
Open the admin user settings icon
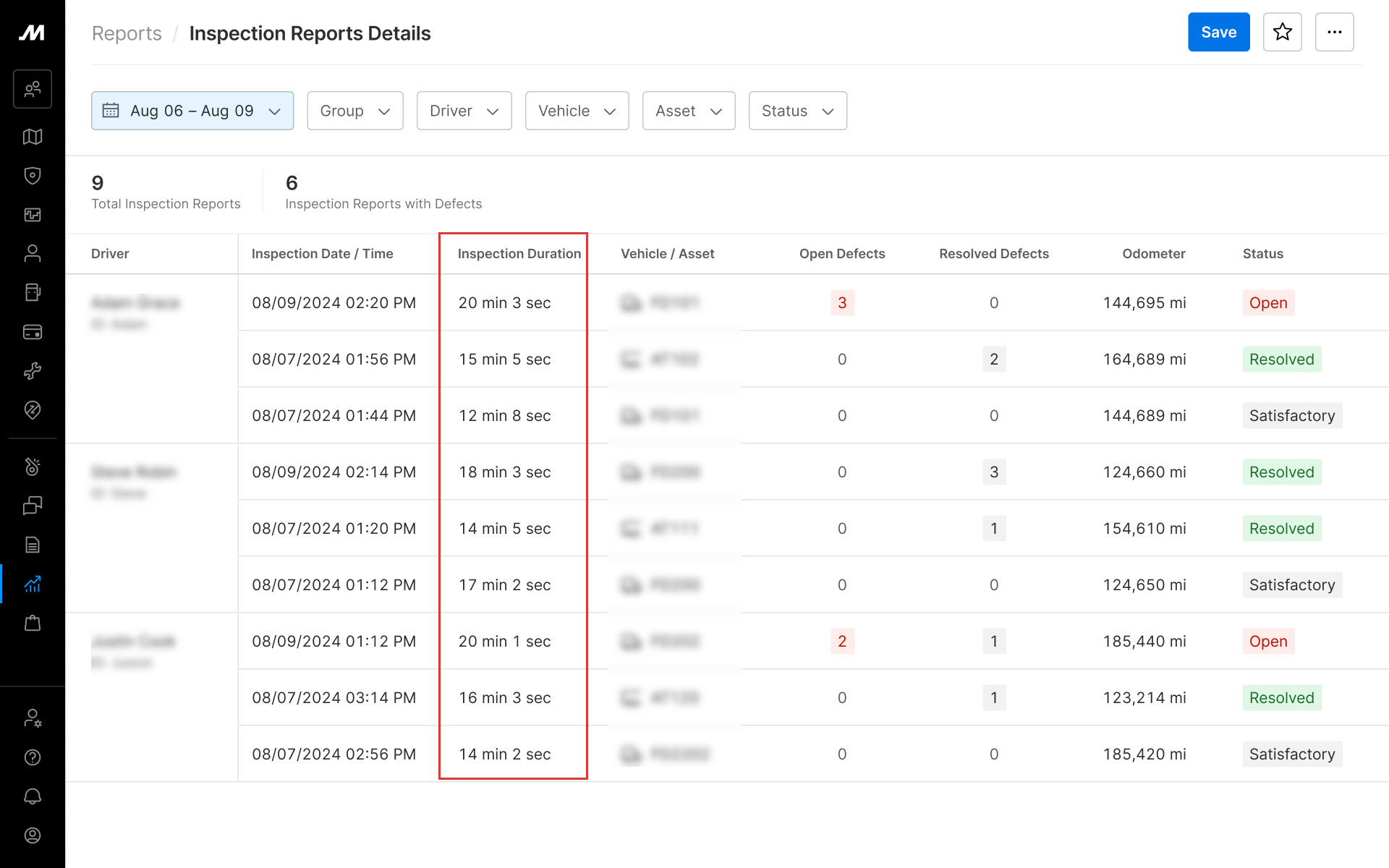33,718
